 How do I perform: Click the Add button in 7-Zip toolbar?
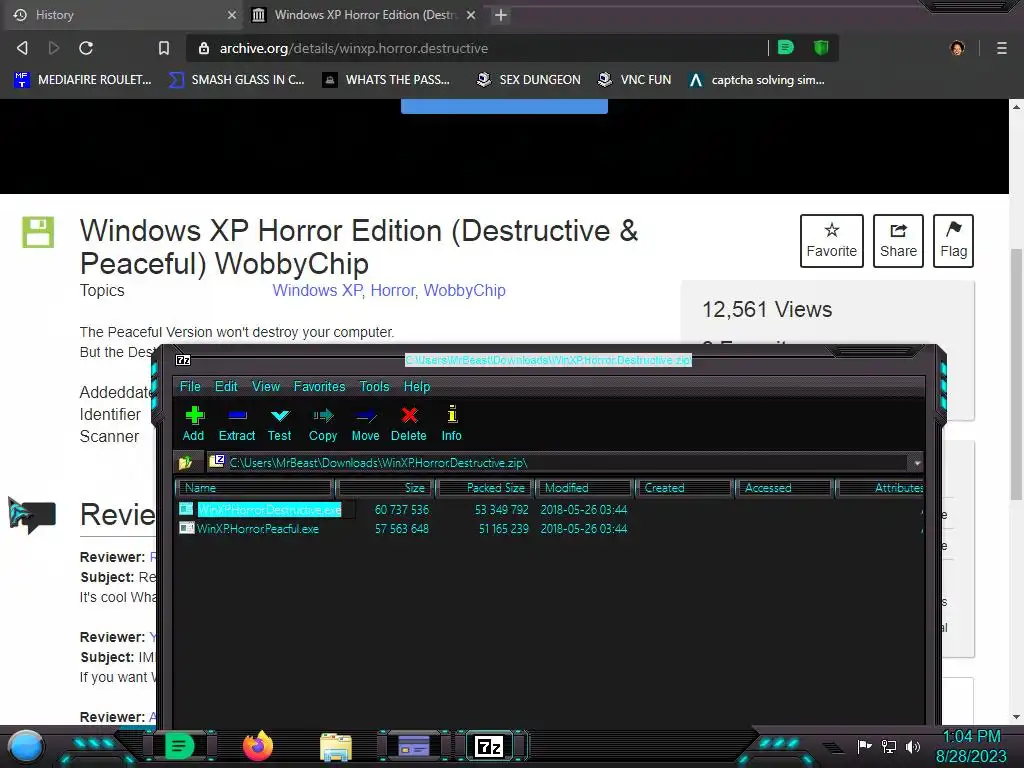click(193, 424)
